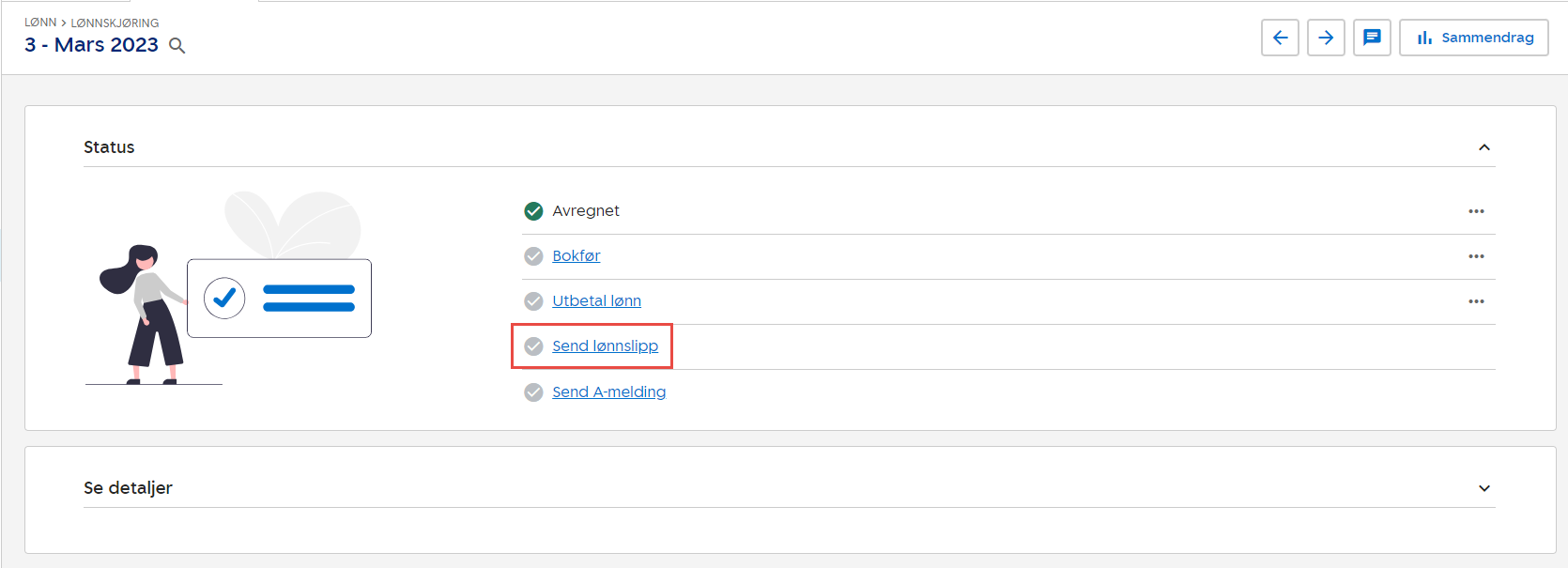Open the Sammendrag summary button
The height and width of the screenshot is (568, 1568).
(x=1473, y=38)
